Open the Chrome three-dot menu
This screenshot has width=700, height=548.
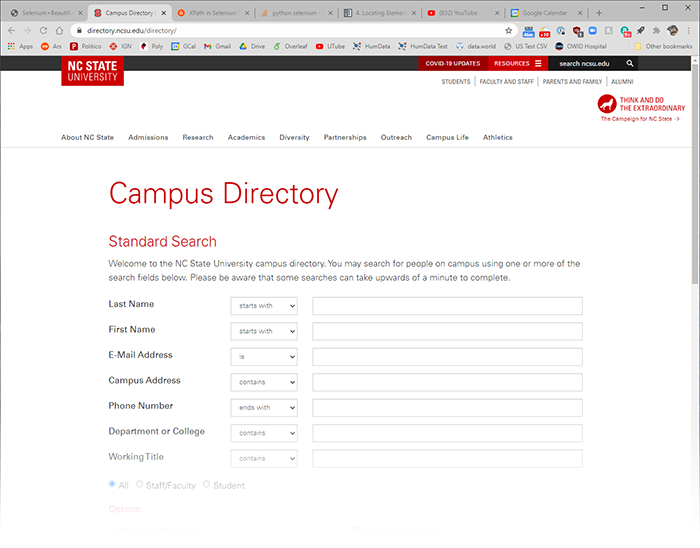pos(689,30)
